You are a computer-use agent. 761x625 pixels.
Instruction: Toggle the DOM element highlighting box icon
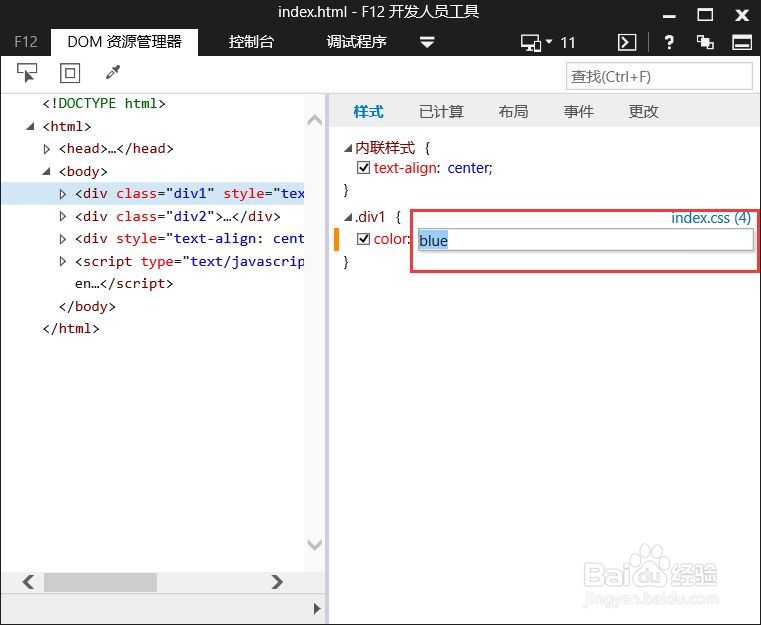[x=70, y=73]
